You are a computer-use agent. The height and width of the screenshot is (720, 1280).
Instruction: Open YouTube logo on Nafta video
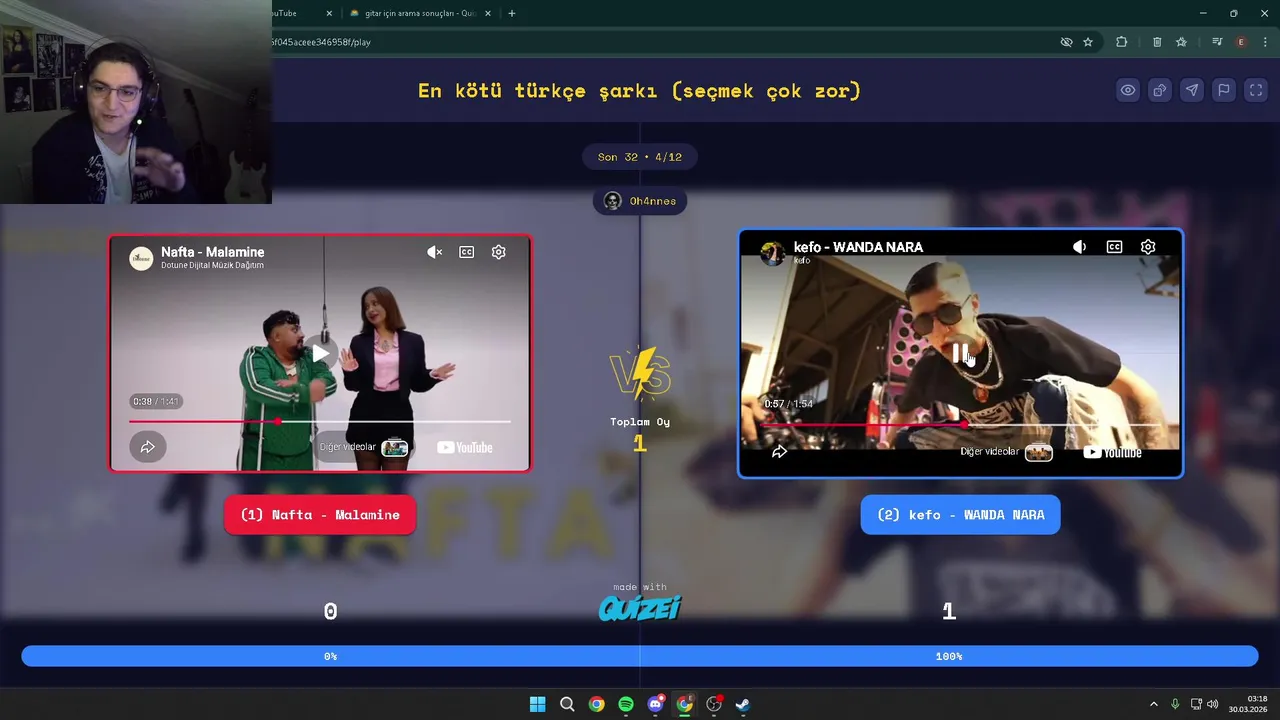(465, 447)
